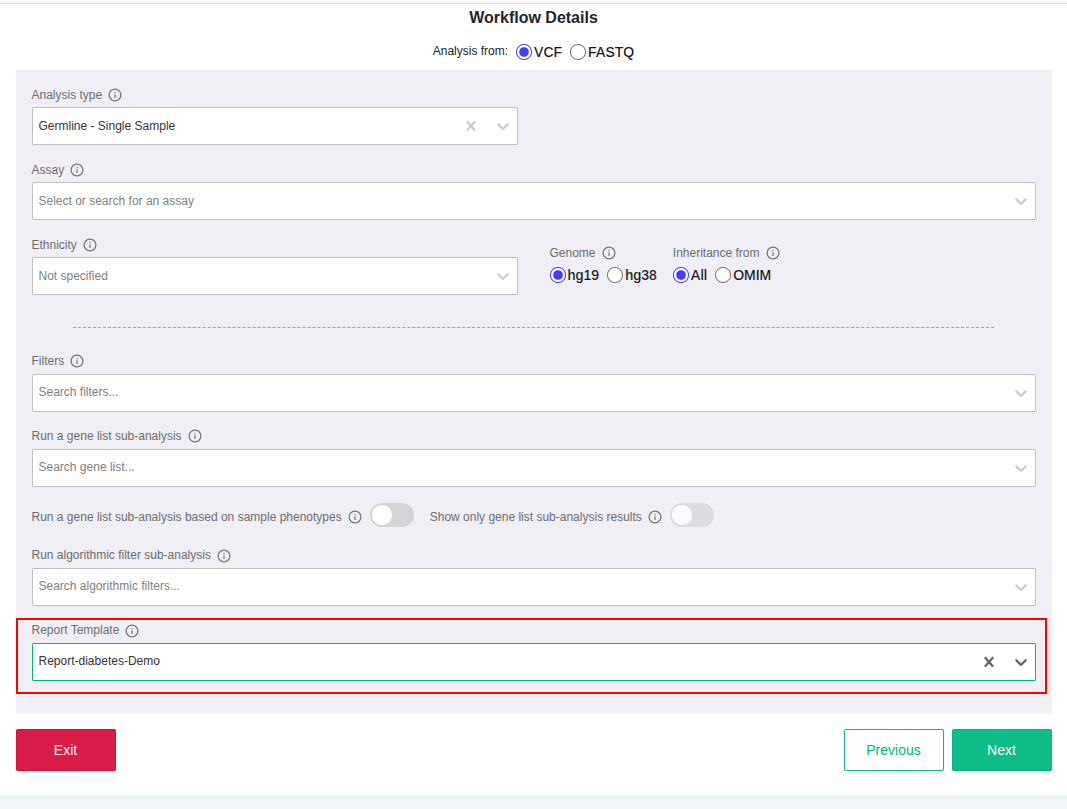1067x809 pixels.
Task: Select FASTQ as the analysis source
Action: point(578,52)
